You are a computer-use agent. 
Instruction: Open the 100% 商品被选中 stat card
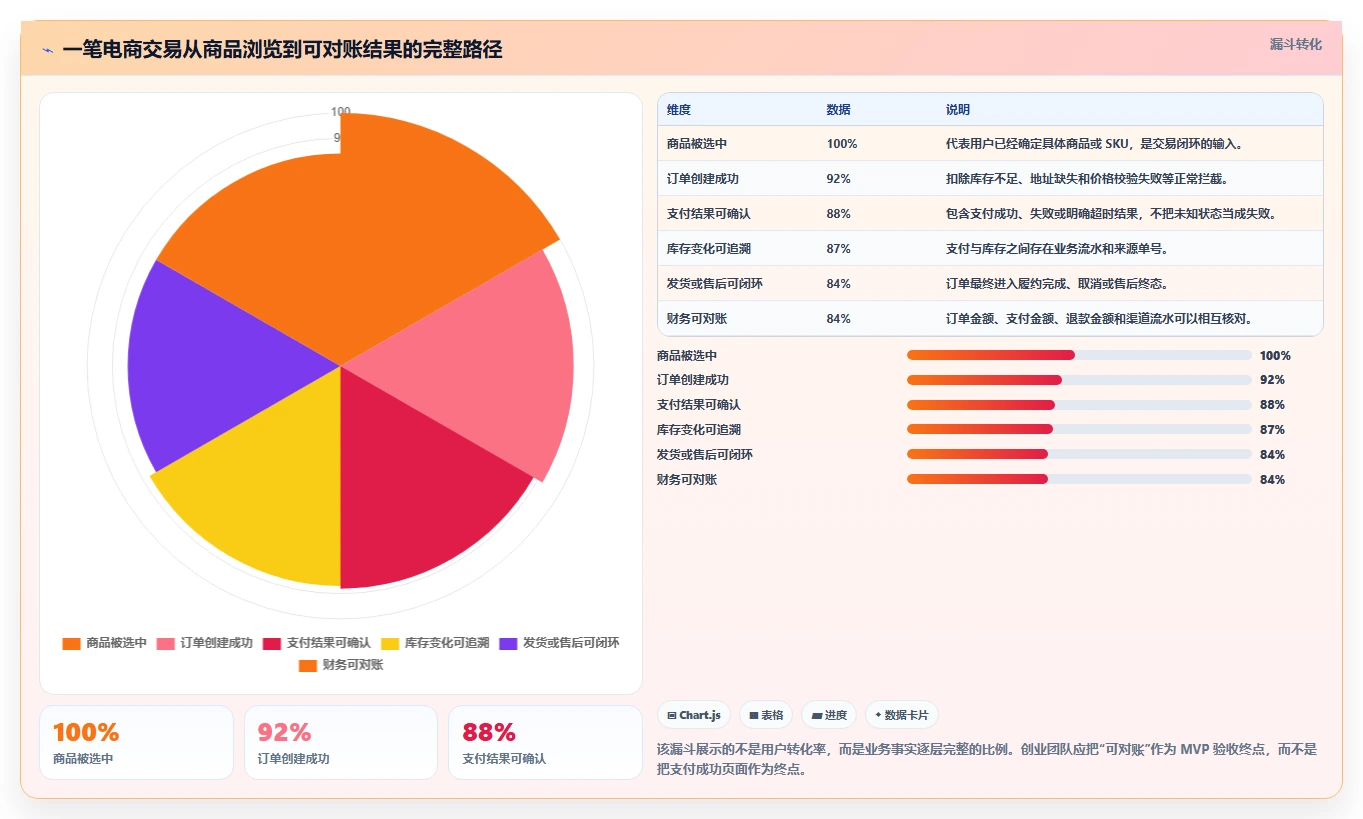136,742
